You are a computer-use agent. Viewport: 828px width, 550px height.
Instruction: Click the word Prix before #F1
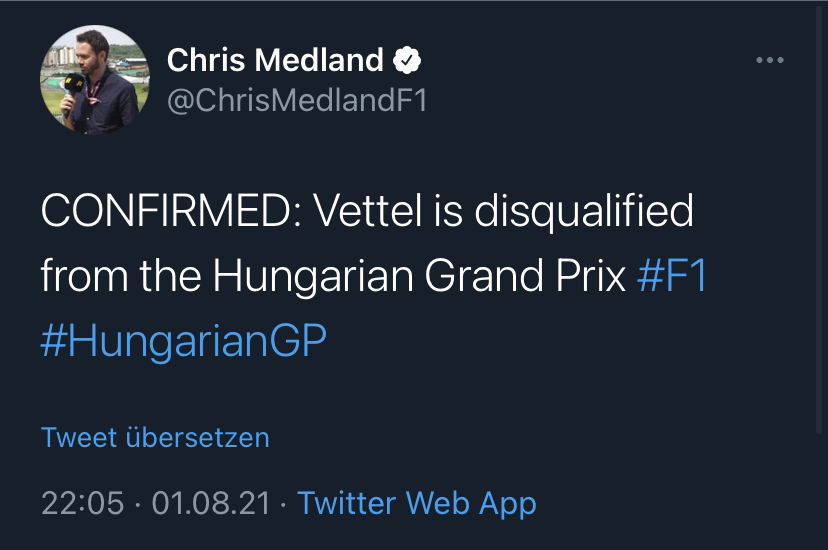[x=590, y=276]
